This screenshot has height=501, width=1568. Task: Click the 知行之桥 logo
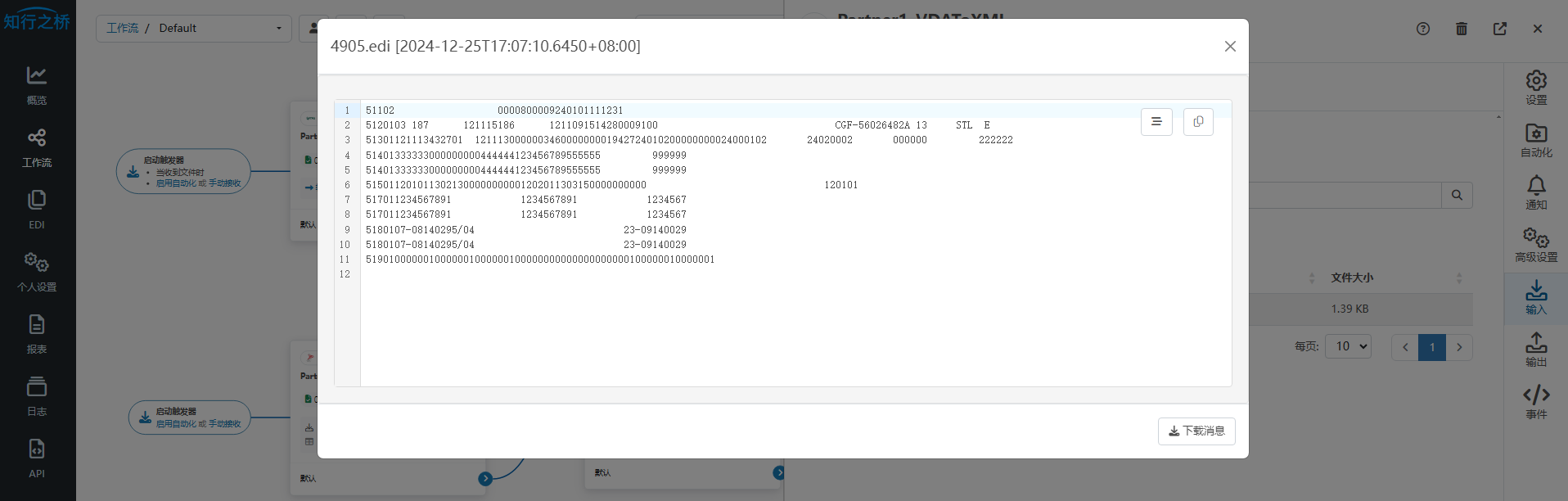pyautogui.click(x=37, y=20)
